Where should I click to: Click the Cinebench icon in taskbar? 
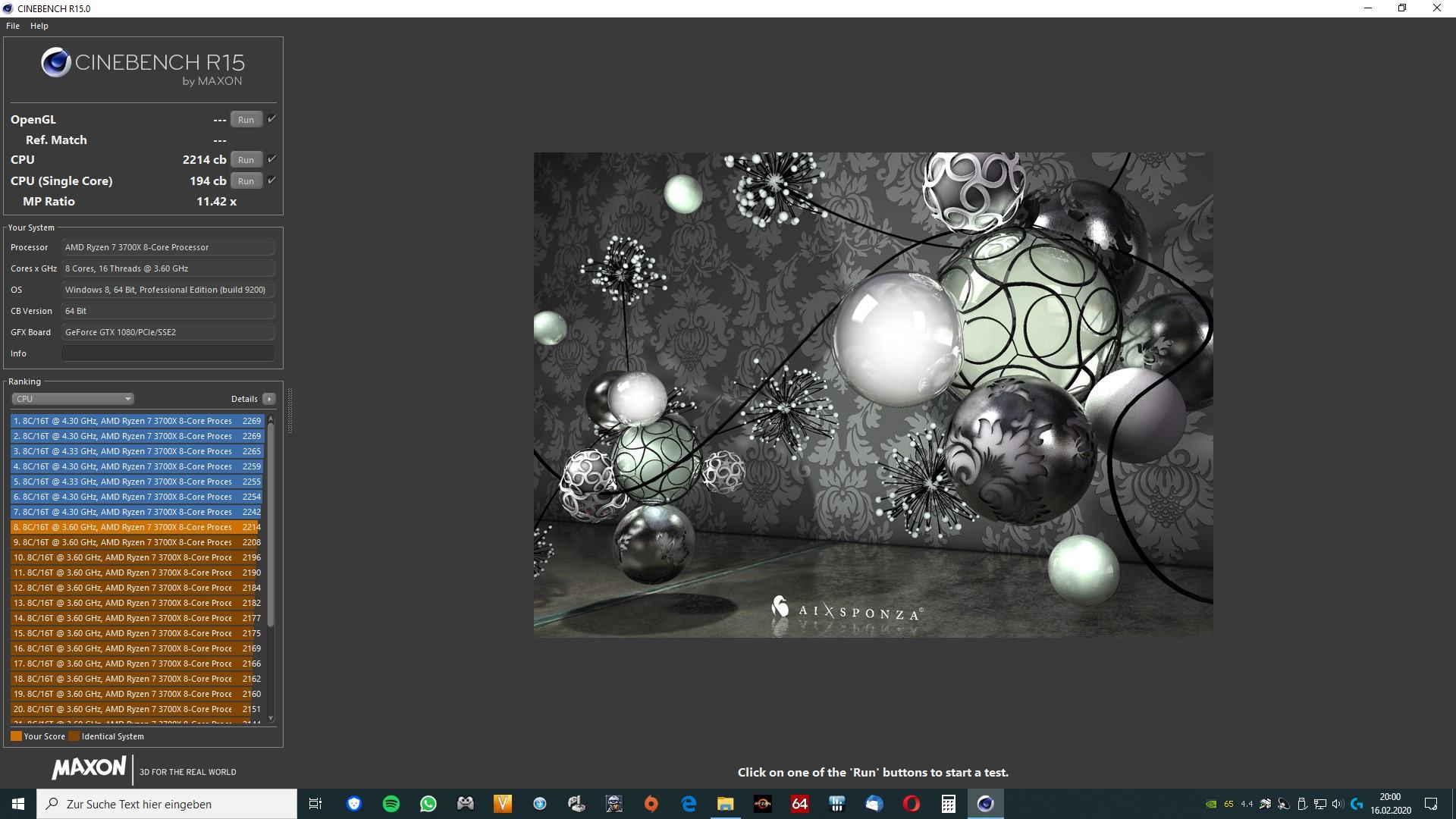pyautogui.click(x=986, y=804)
